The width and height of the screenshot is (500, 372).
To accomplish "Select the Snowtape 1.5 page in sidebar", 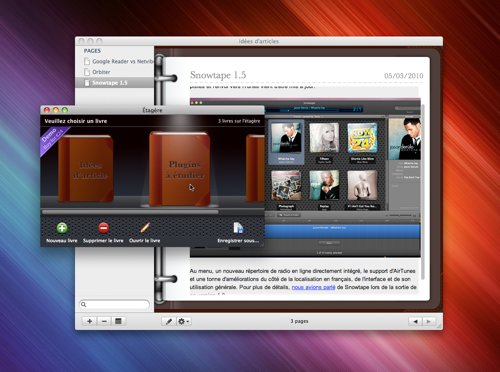I will pyautogui.click(x=115, y=83).
